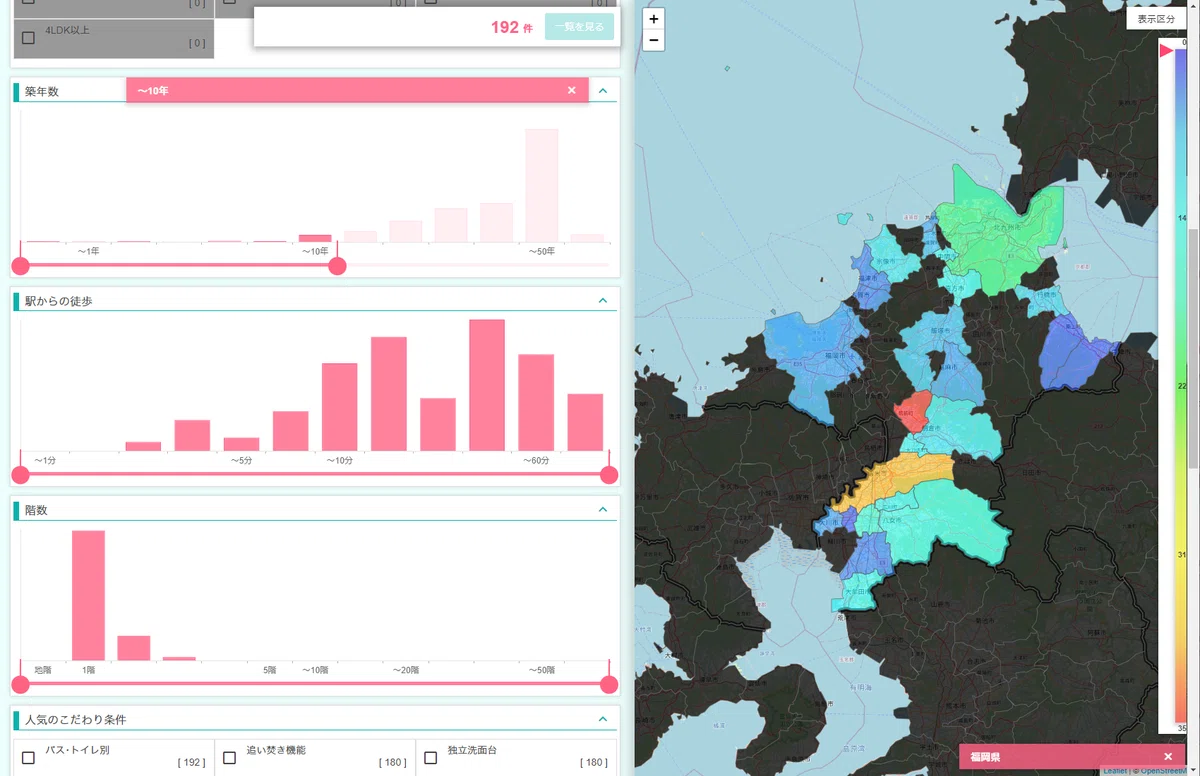Check the 独立洗面台 option
Image resolution: width=1200 pixels, height=776 pixels.
point(430,758)
